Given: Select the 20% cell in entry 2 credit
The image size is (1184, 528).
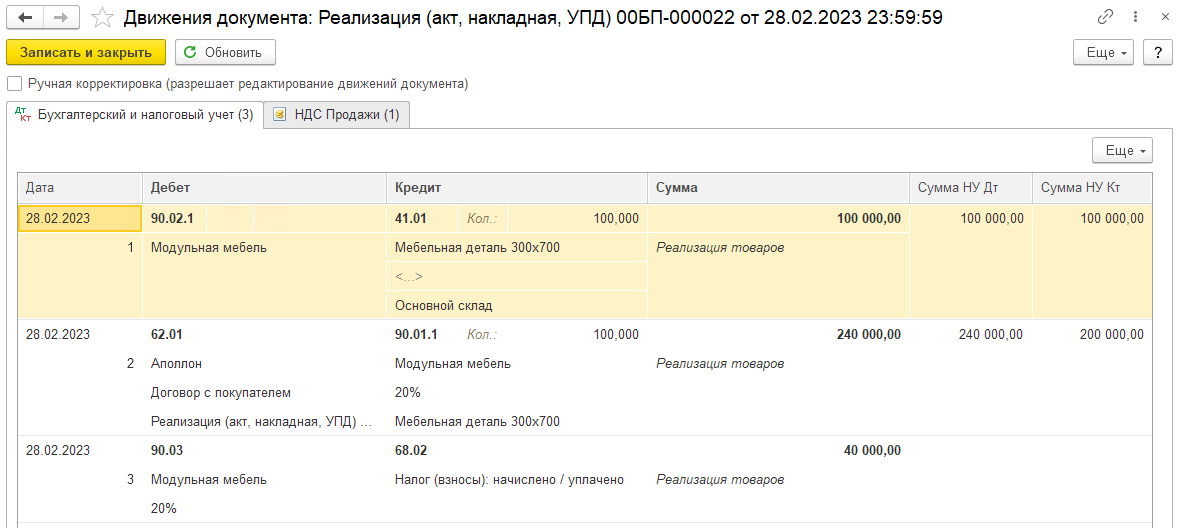Looking at the screenshot, I should [516, 392].
